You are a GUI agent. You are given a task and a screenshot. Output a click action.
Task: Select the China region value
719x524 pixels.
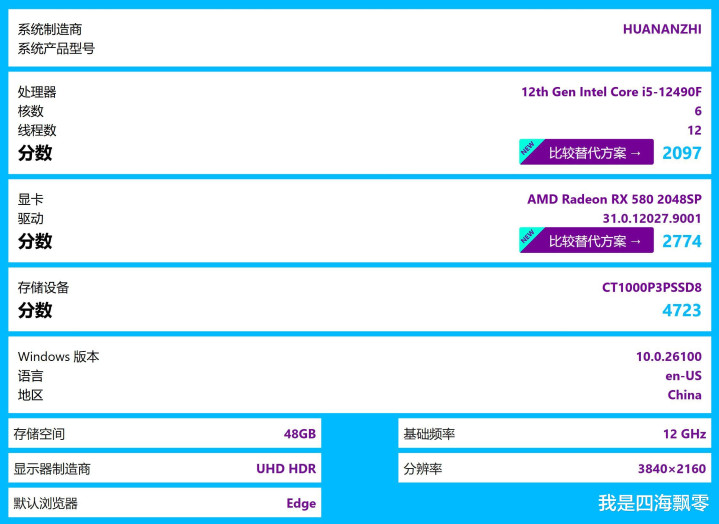pyautogui.click(x=684, y=395)
